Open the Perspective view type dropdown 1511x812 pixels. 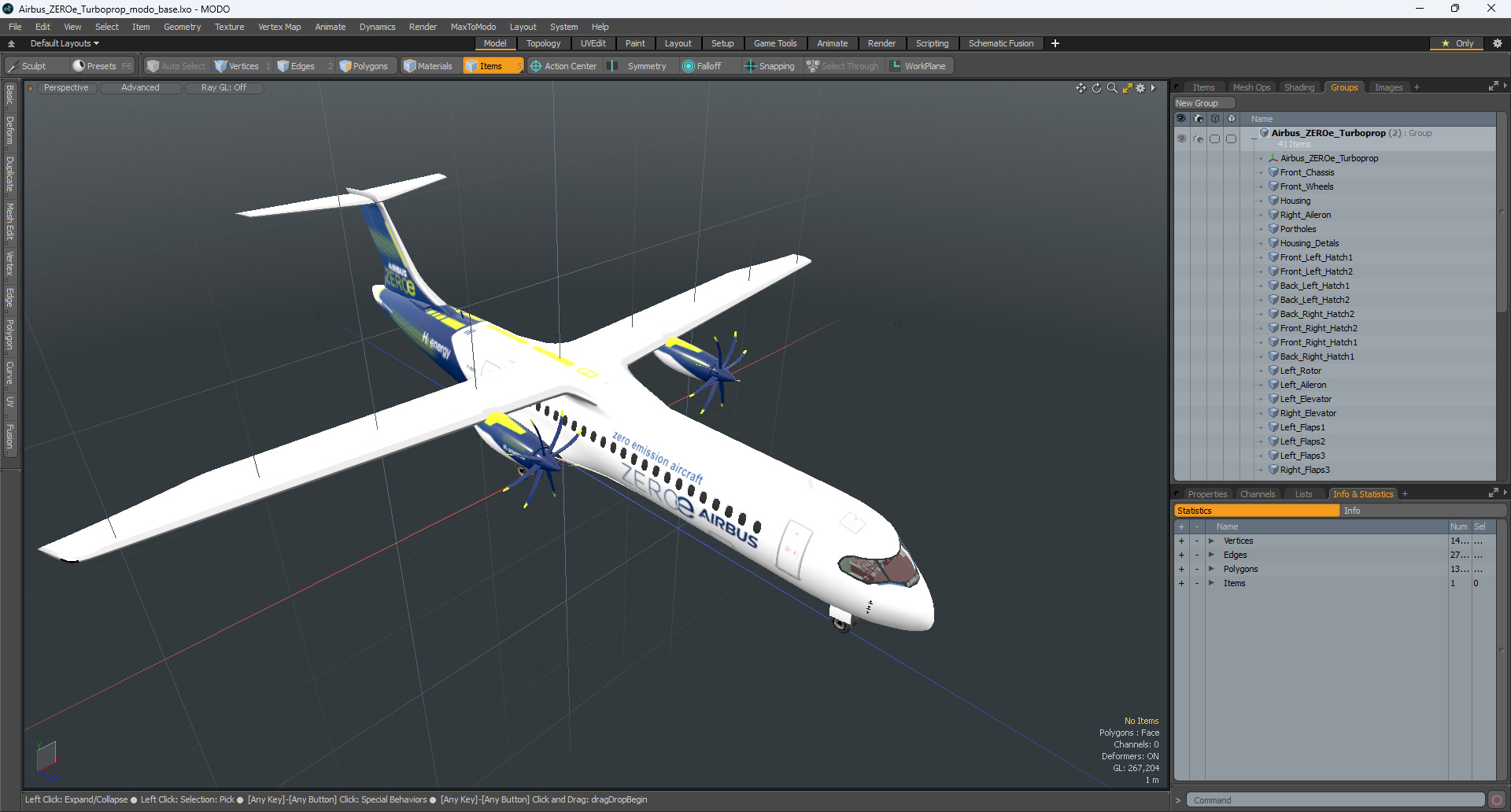coord(66,88)
